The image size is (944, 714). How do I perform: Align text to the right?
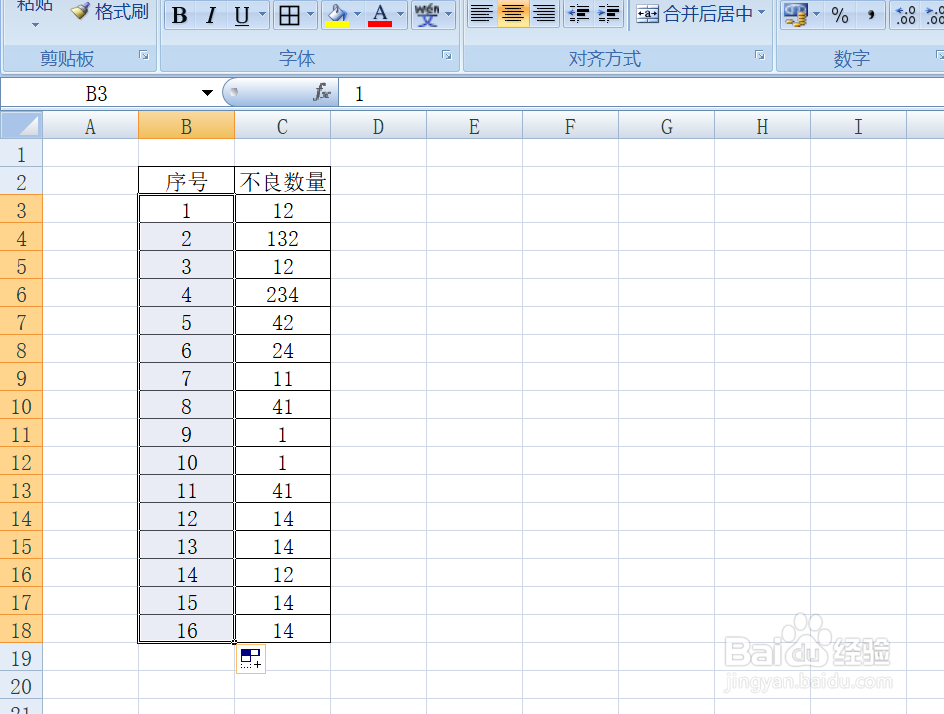pyautogui.click(x=544, y=13)
